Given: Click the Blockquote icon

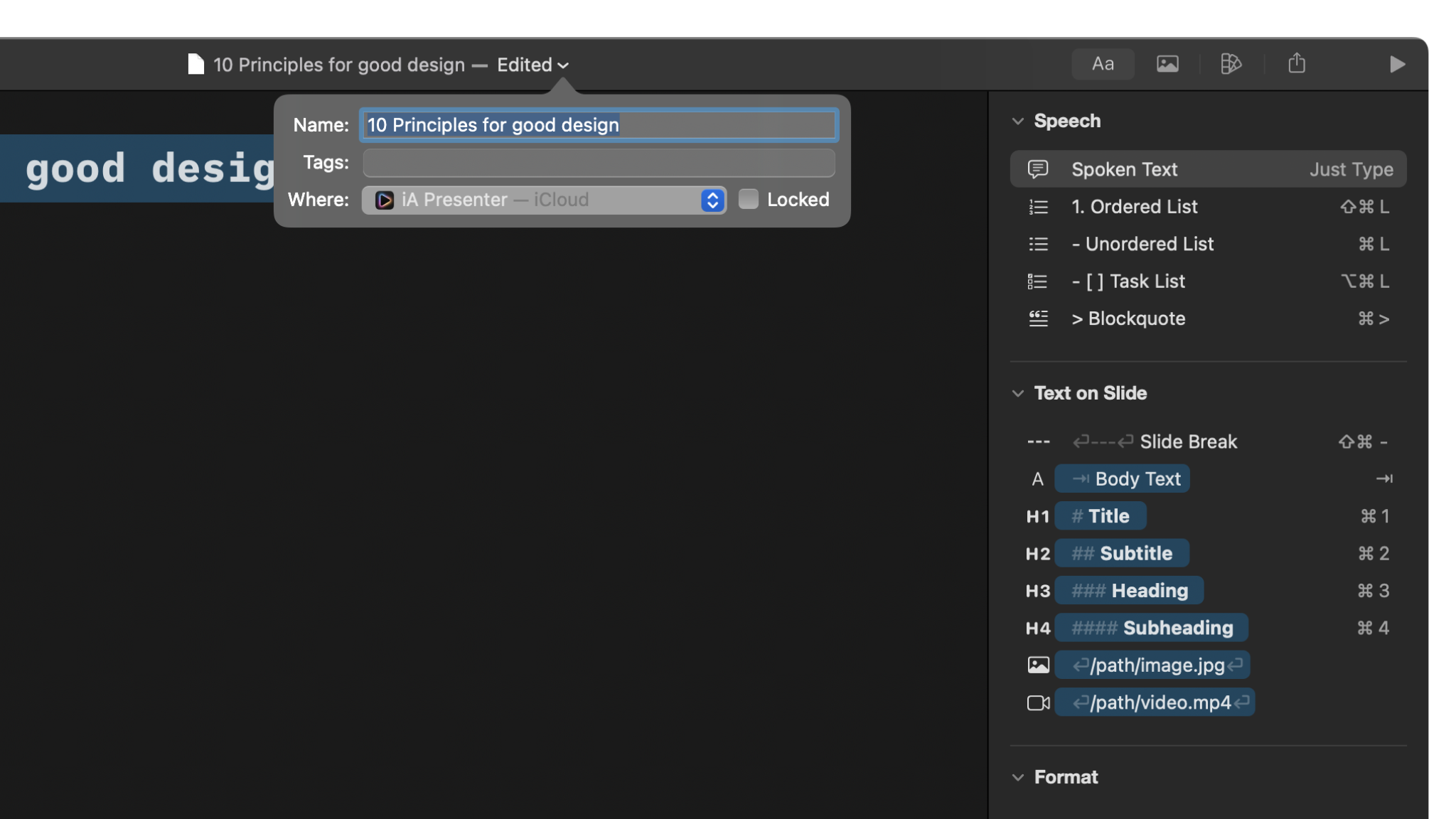Looking at the screenshot, I should pos(1037,318).
